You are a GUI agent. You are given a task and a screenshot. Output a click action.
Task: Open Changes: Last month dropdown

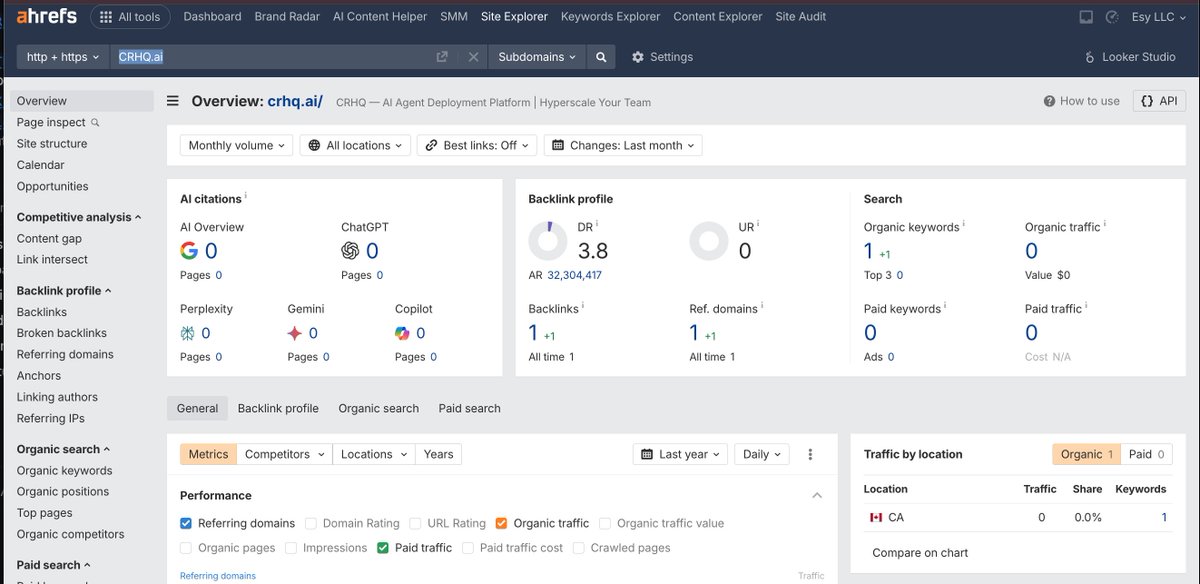(623, 145)
